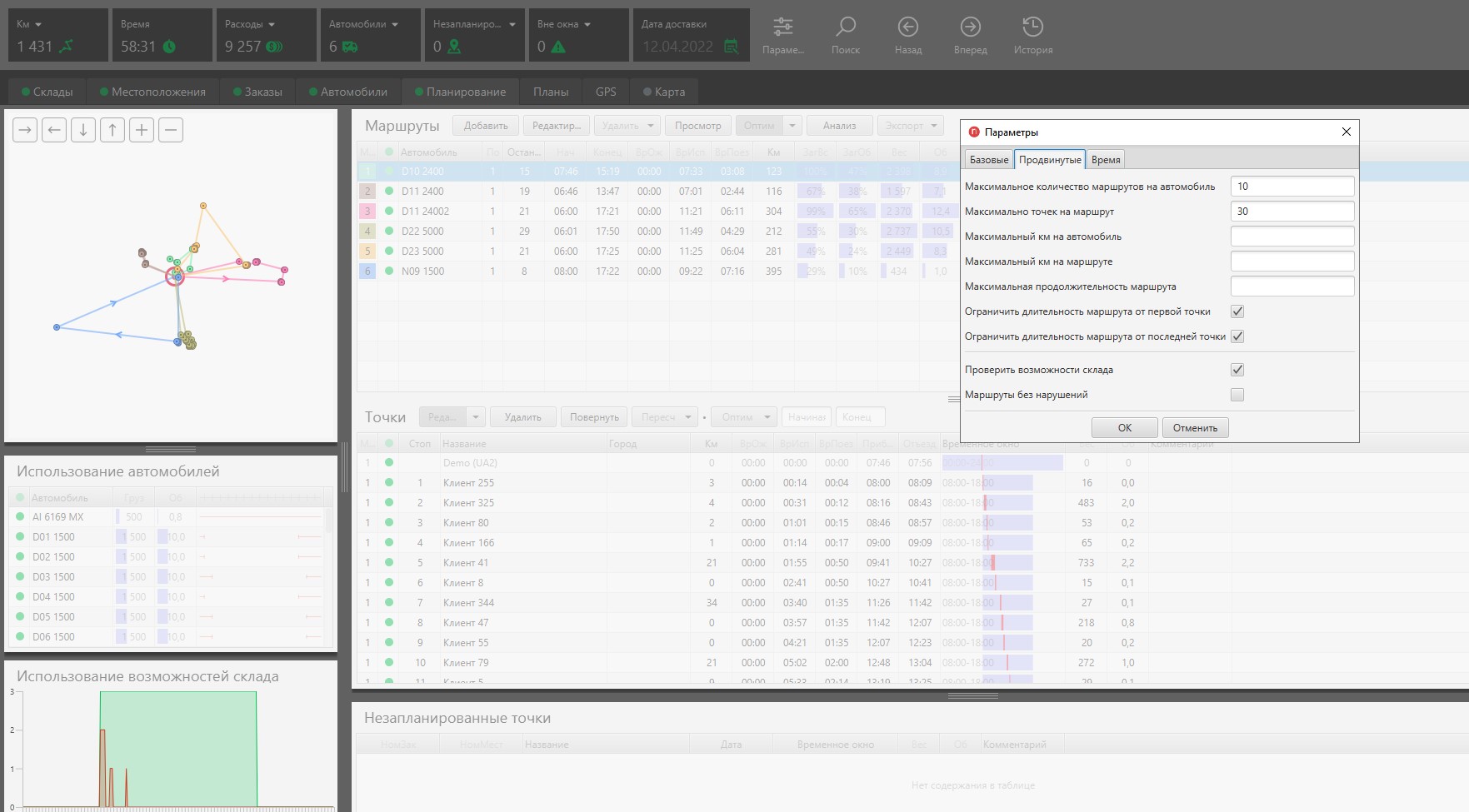Viewport: 1469px width, 812px height.
Task: Switch to the Базовые tab
Action: 989,160
